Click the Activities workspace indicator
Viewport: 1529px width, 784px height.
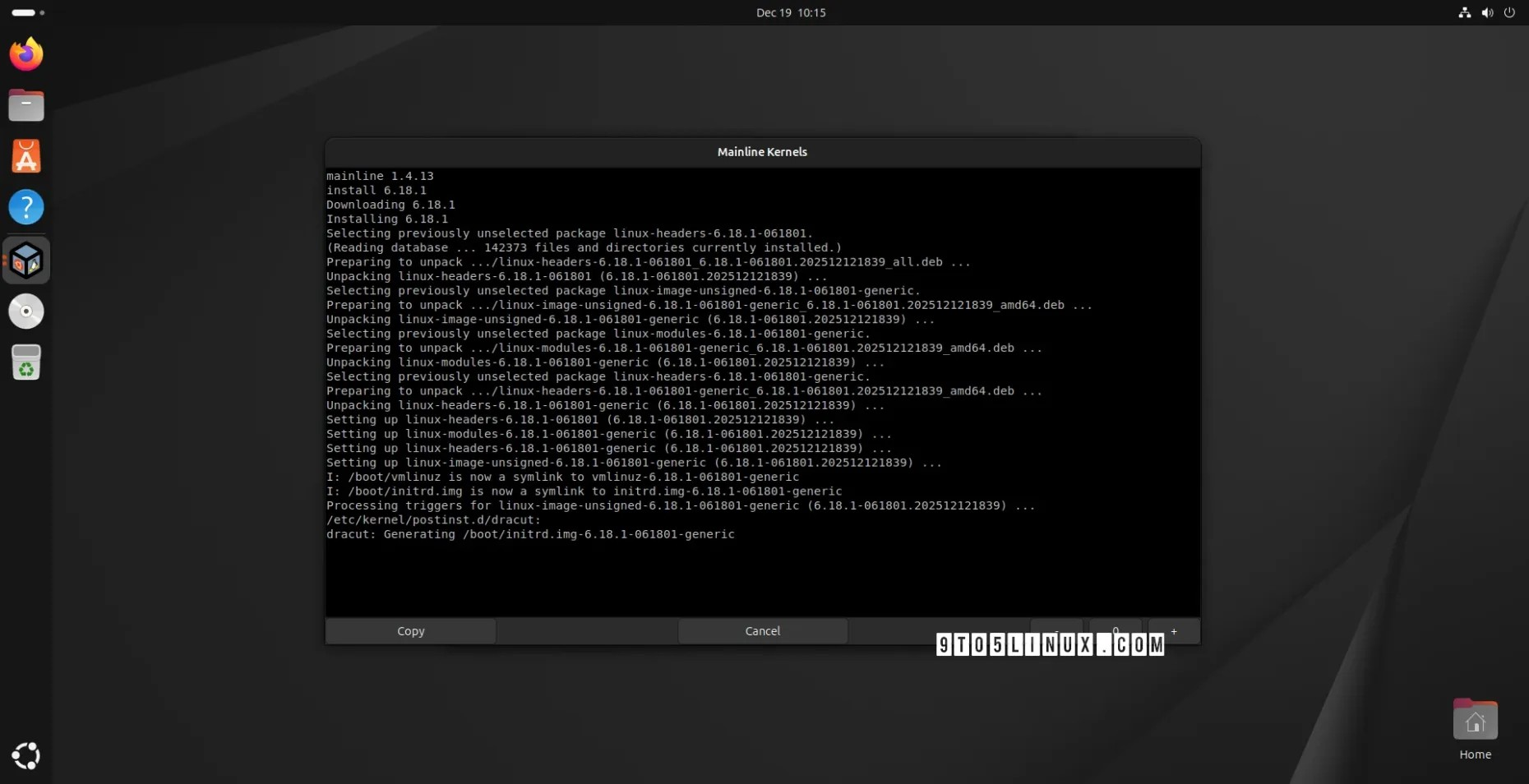pos(28,12)
